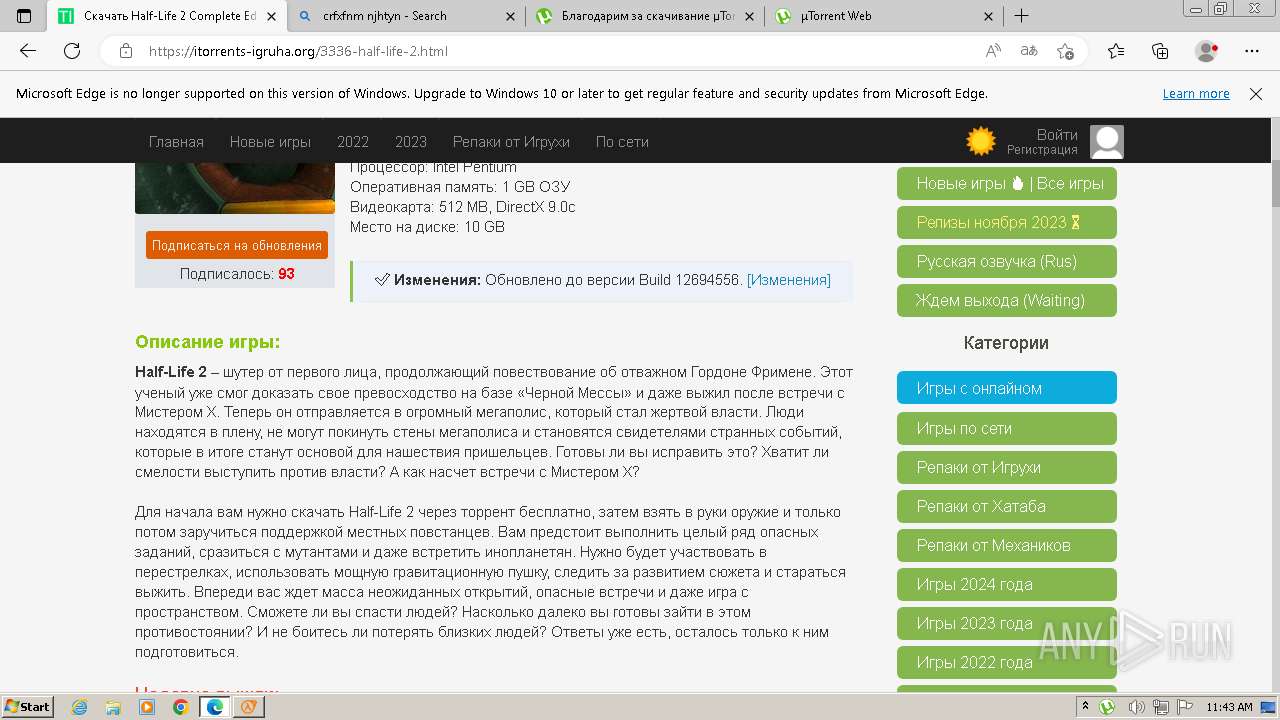Viewport: 1280px width, 720px height.
Task: Open Репаки от Игрухи in top menu
Action: (x=511, y=142)
